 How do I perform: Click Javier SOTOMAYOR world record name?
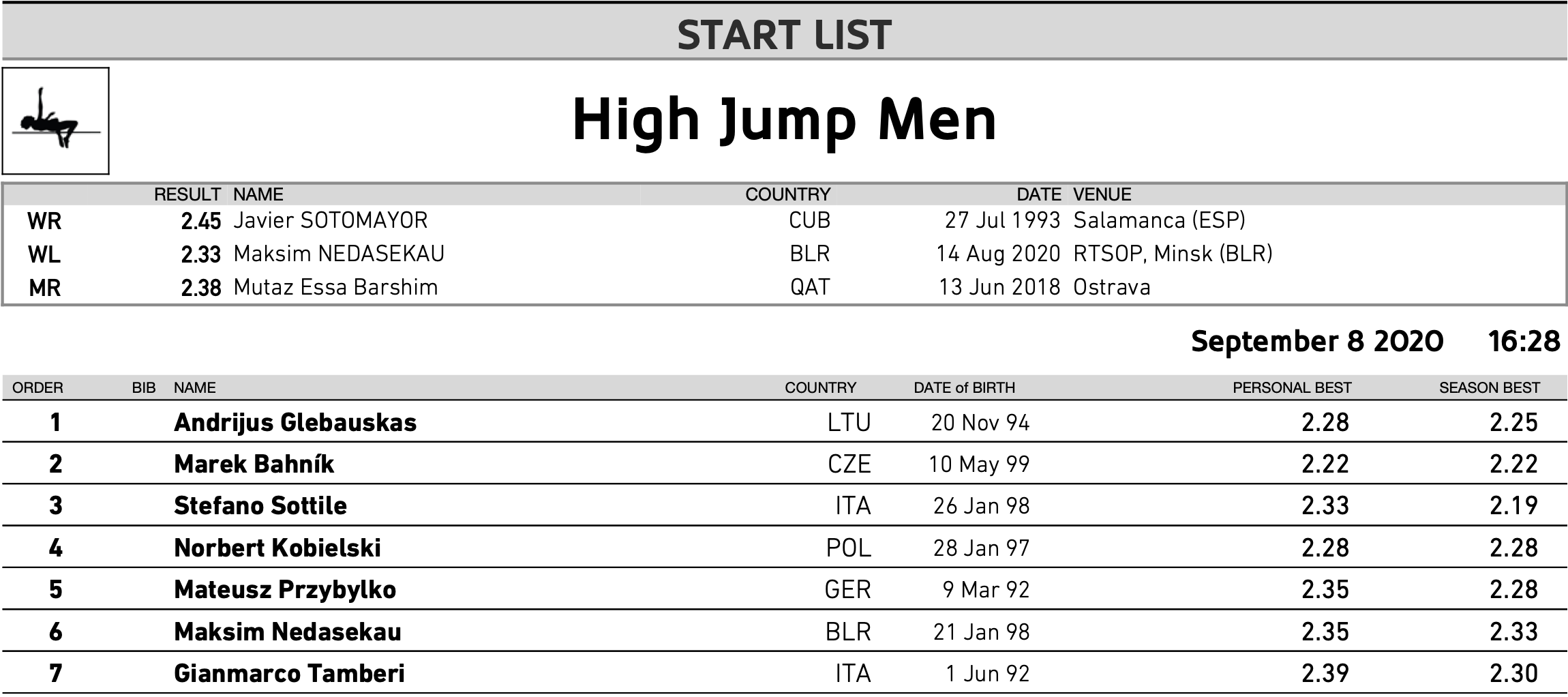tap(330, 220)
